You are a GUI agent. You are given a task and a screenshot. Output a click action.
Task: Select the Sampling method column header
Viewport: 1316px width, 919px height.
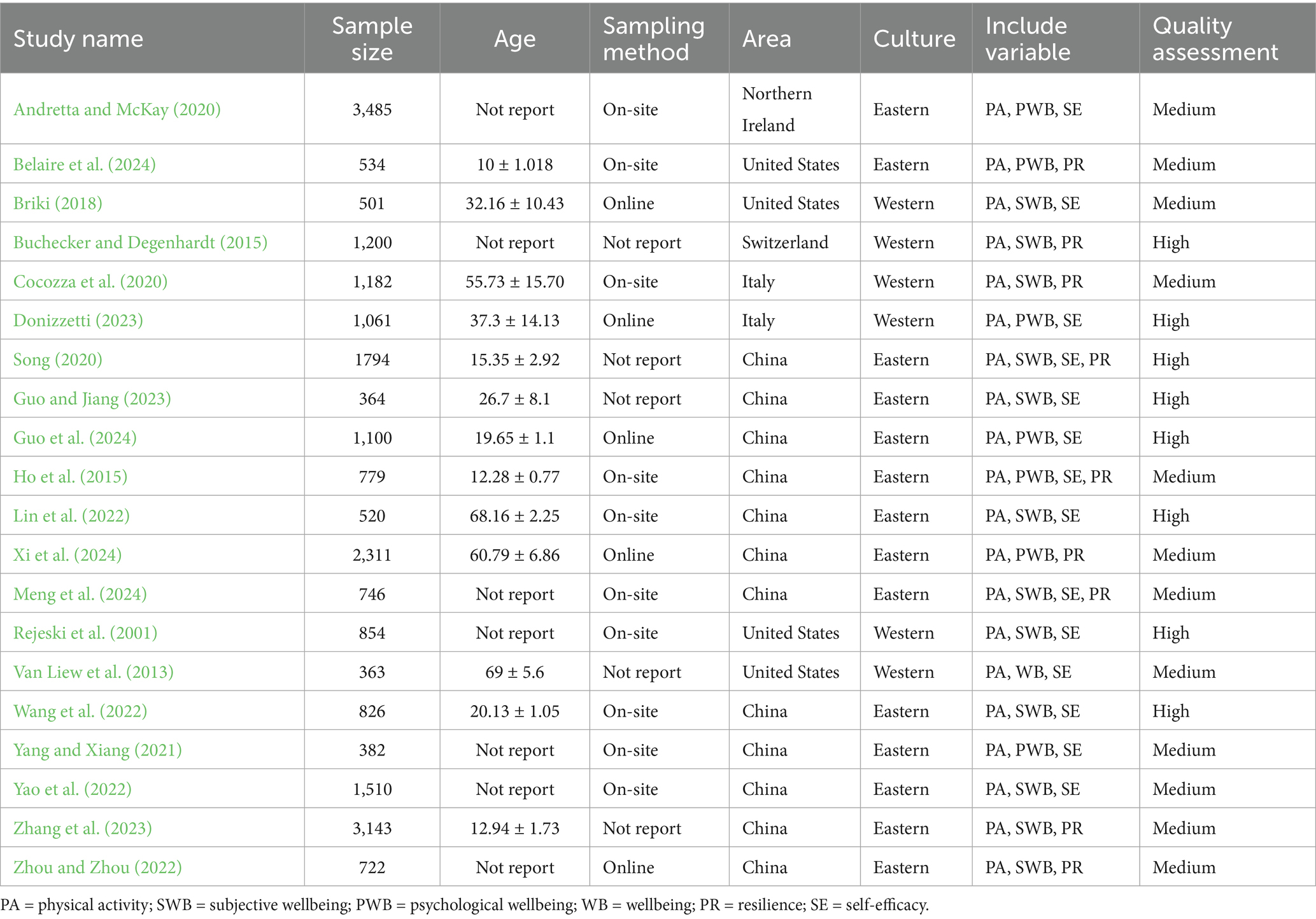tap(654, 38)
